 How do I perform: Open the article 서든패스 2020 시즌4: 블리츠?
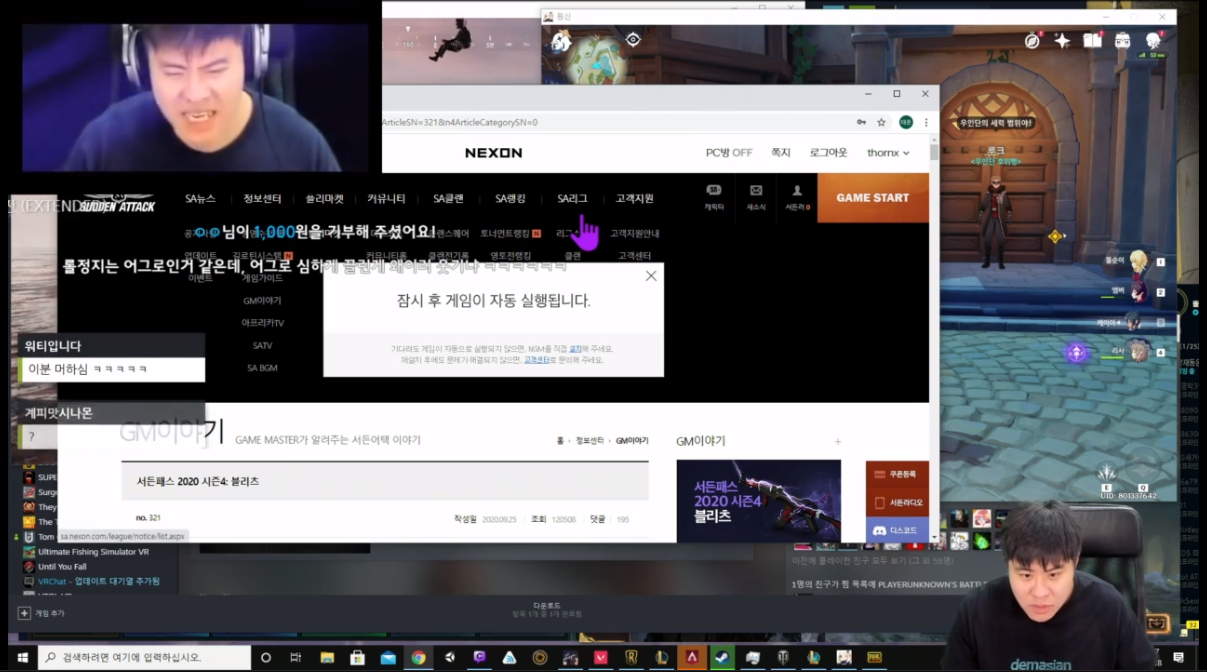pos(198,481)
